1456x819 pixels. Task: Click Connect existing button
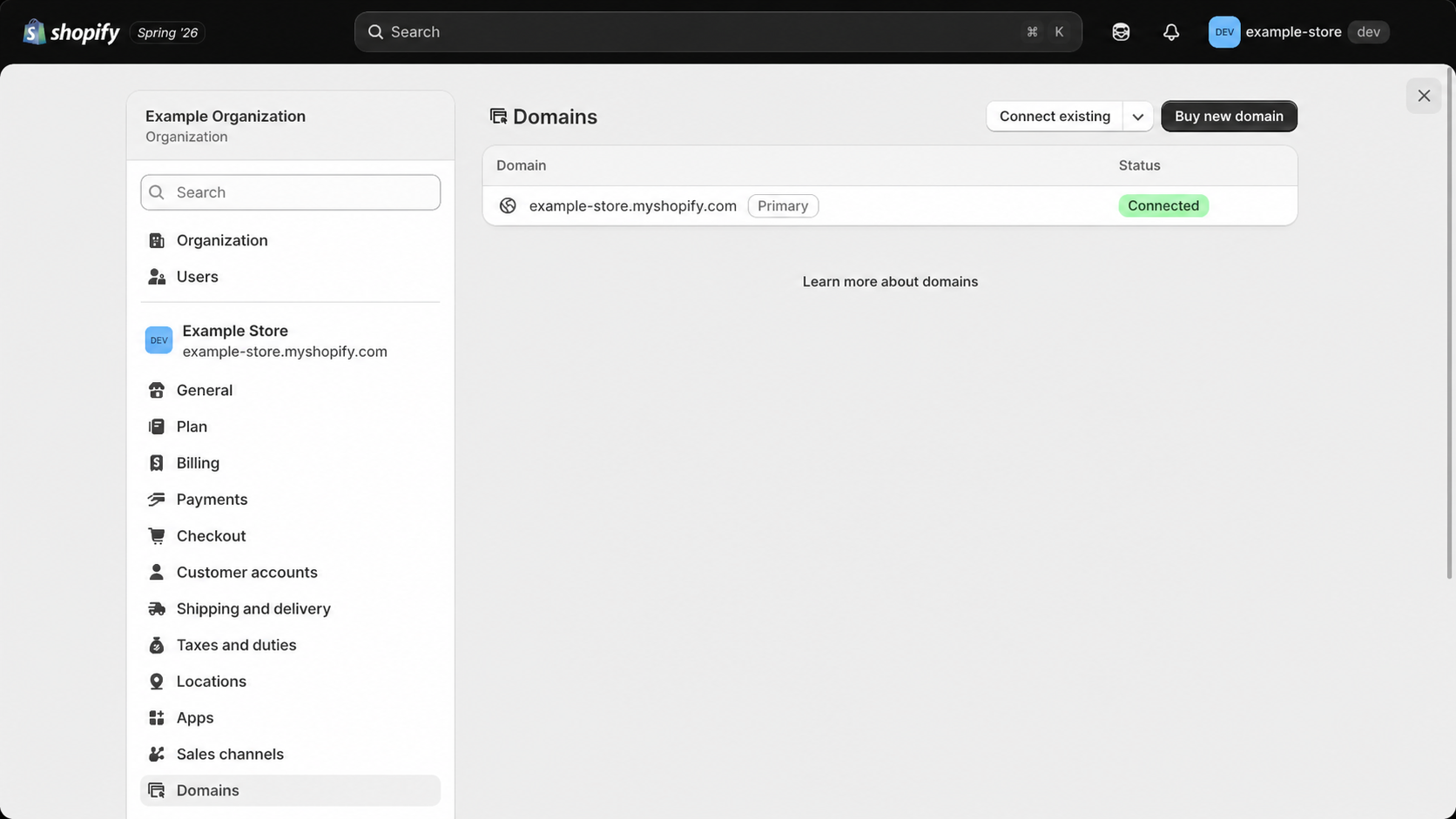(1055, 117)
